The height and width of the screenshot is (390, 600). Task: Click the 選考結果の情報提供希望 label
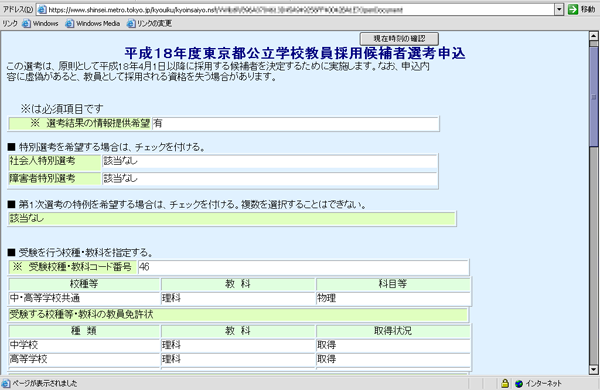click(x=80, y=124)
